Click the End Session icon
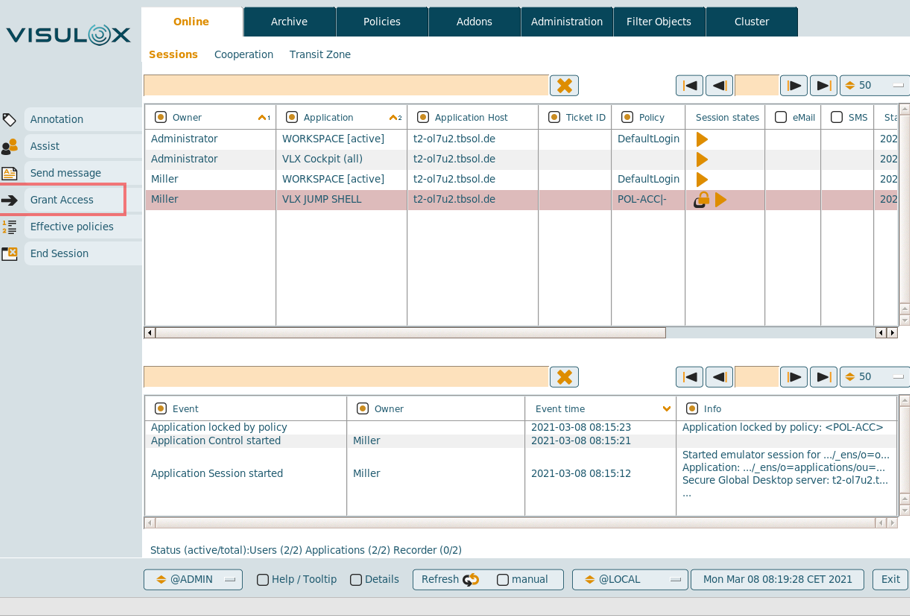This screenshot has height=616, width=910. (x=10, y=254)
